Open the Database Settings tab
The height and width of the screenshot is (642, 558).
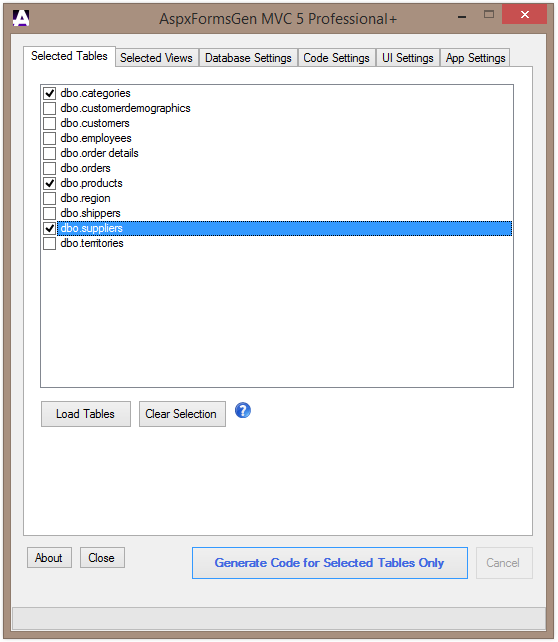pyautogui.click(x=248, y=58)
